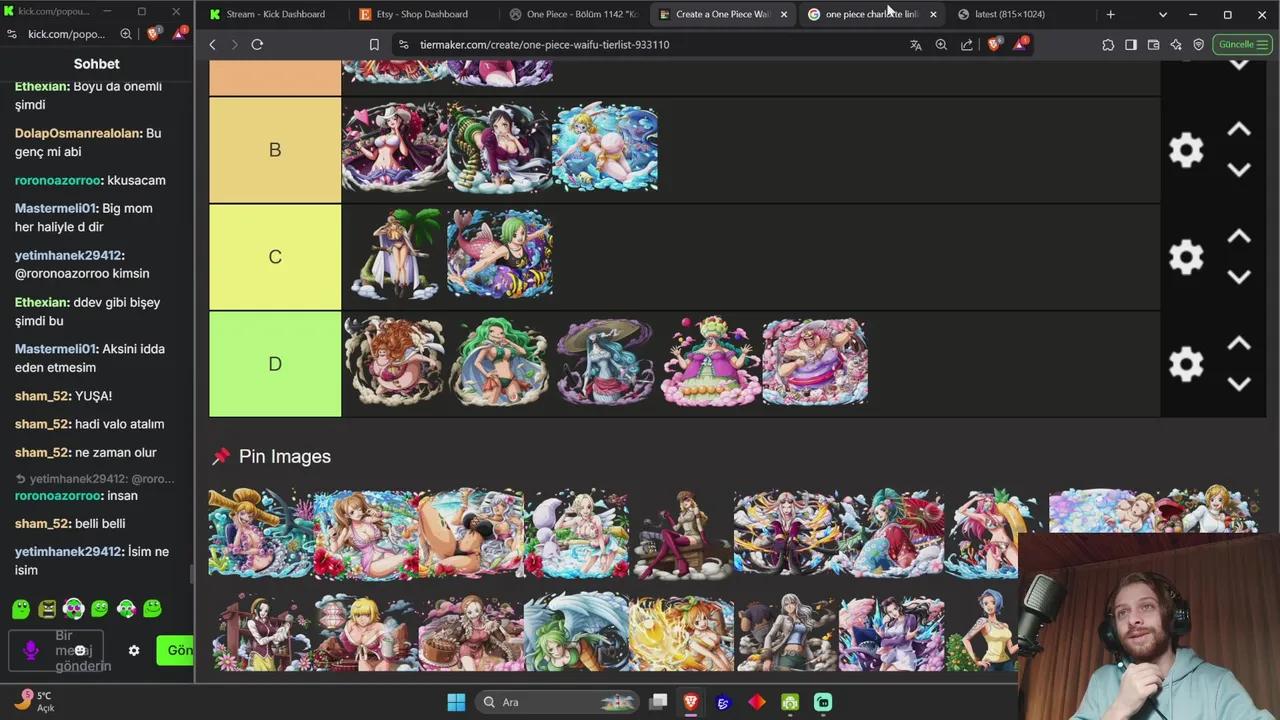Click the share page icon in the browser toolbar
1280x720 pixels.
[x=967, y=44]
